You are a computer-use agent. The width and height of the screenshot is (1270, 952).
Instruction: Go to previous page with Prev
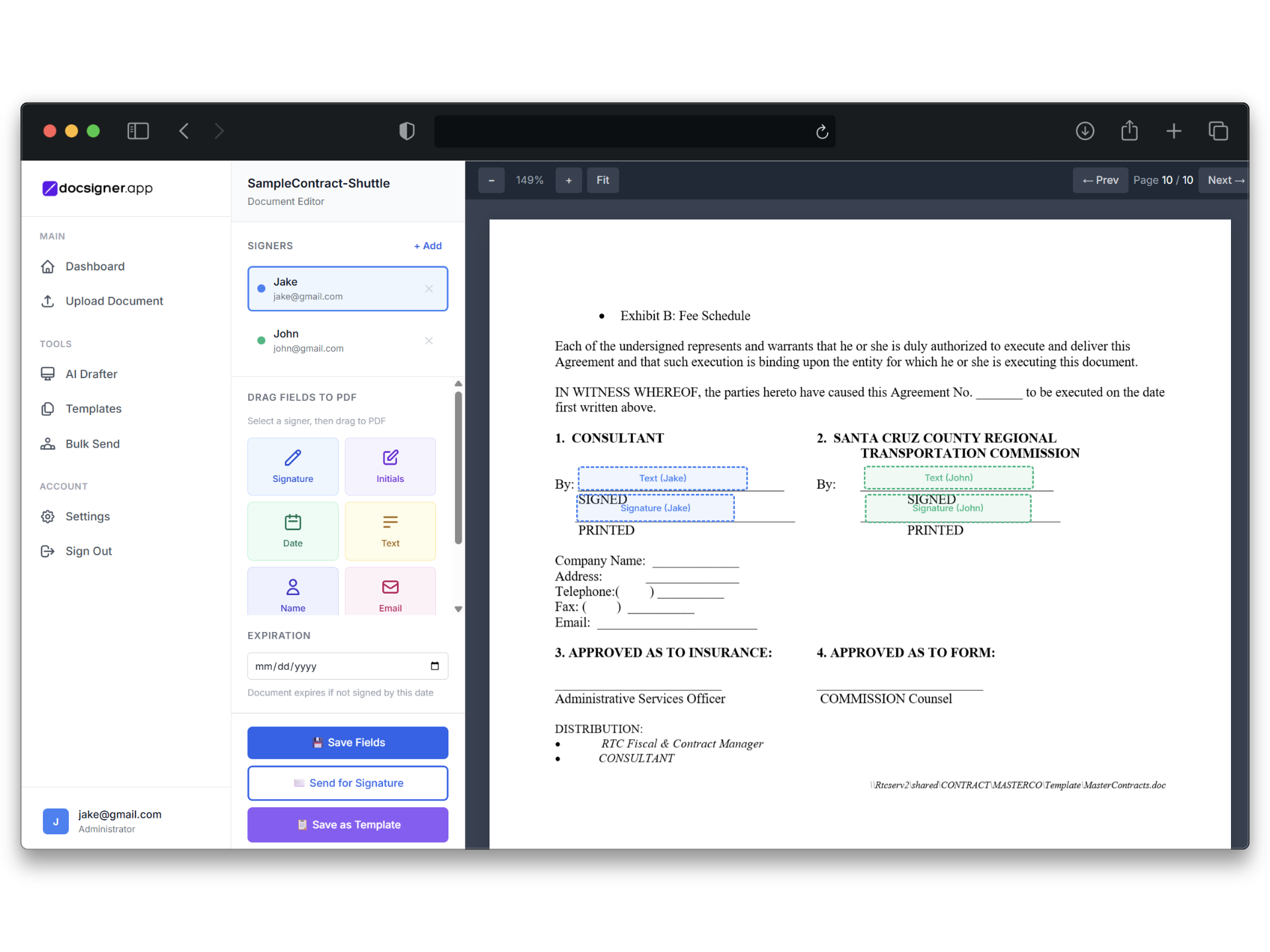1100,180
